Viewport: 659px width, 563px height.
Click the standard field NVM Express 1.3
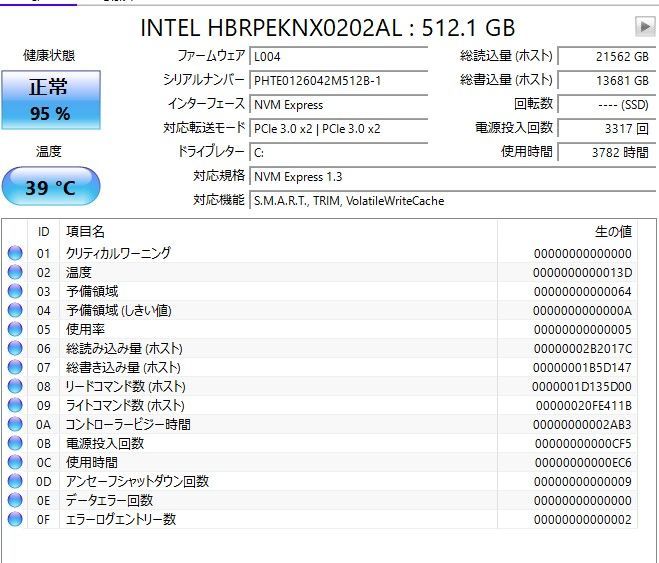coord(453,176)
